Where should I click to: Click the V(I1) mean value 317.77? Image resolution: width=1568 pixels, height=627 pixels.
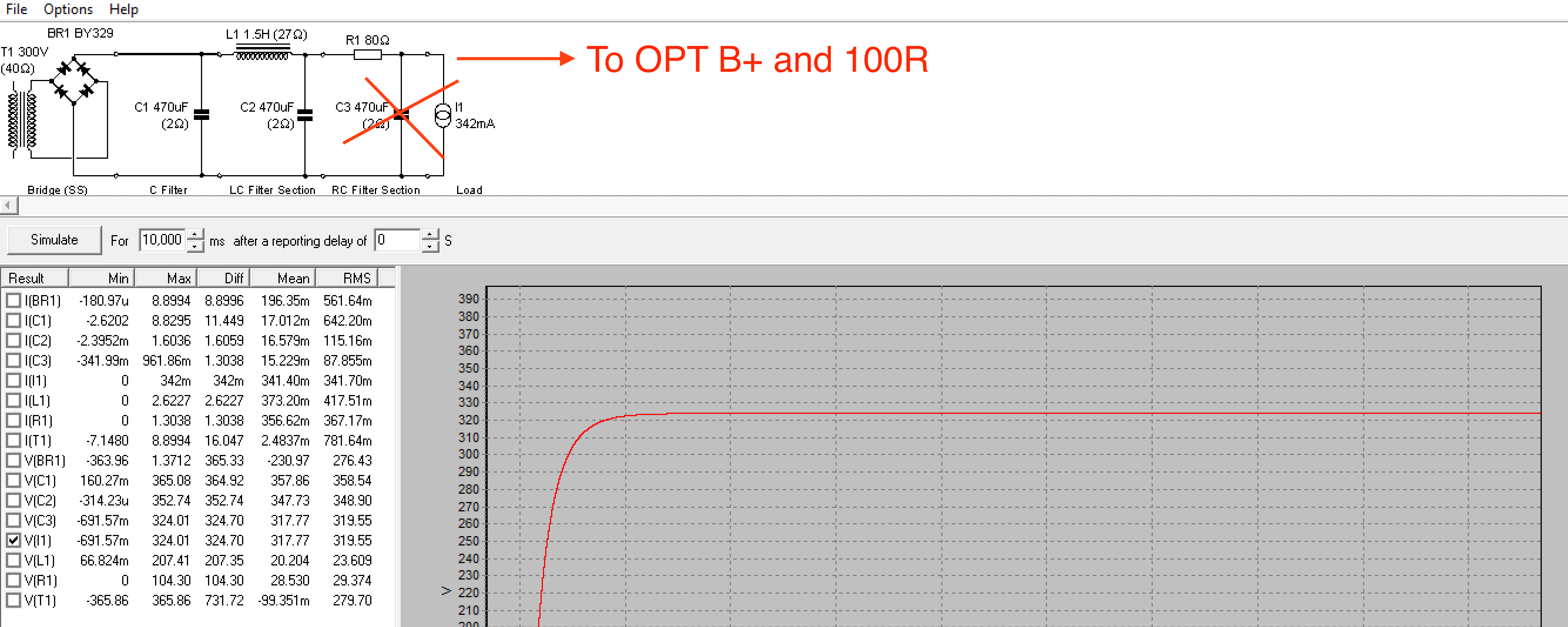290,540
